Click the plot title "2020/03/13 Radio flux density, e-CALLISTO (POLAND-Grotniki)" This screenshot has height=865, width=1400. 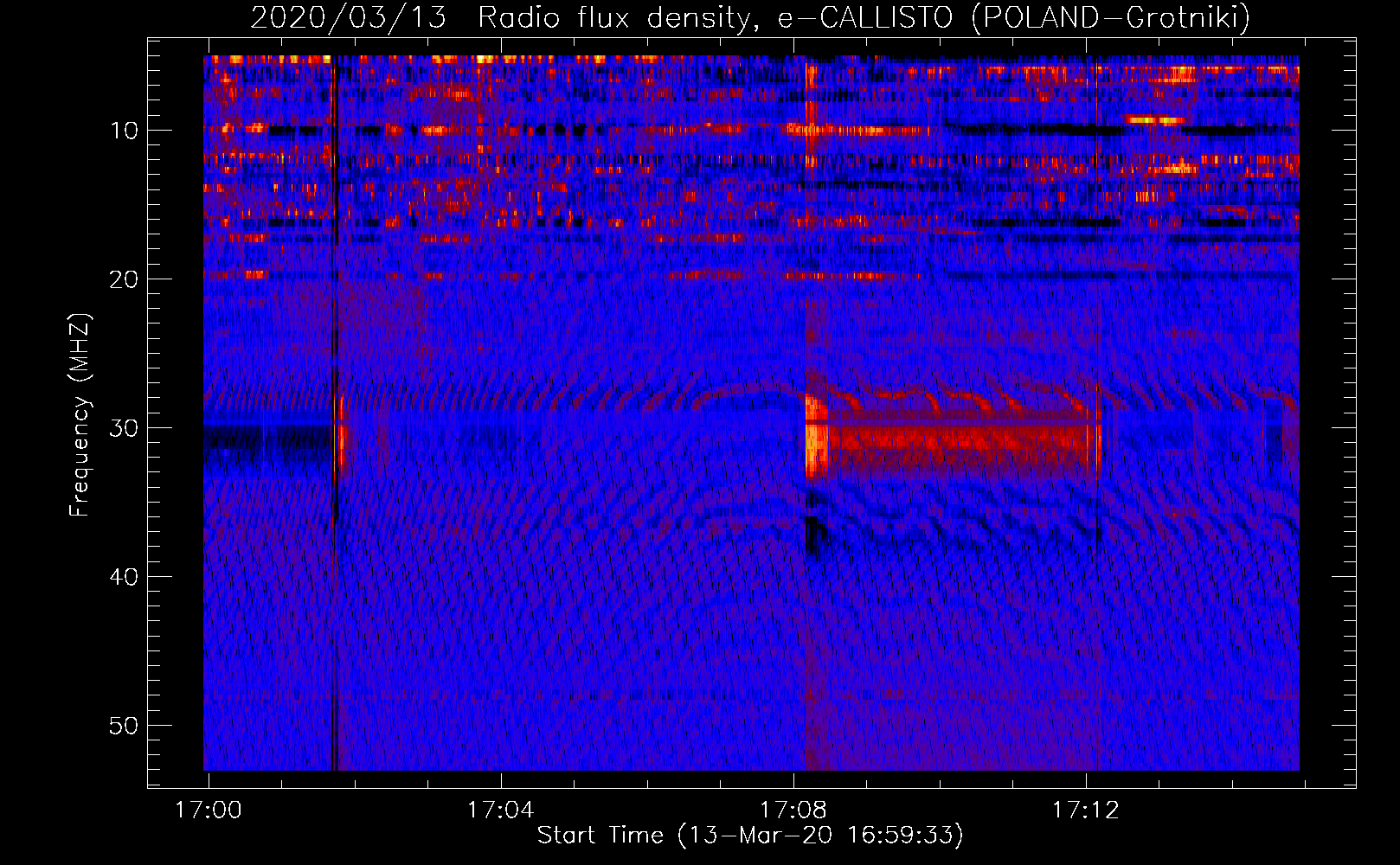750,16
